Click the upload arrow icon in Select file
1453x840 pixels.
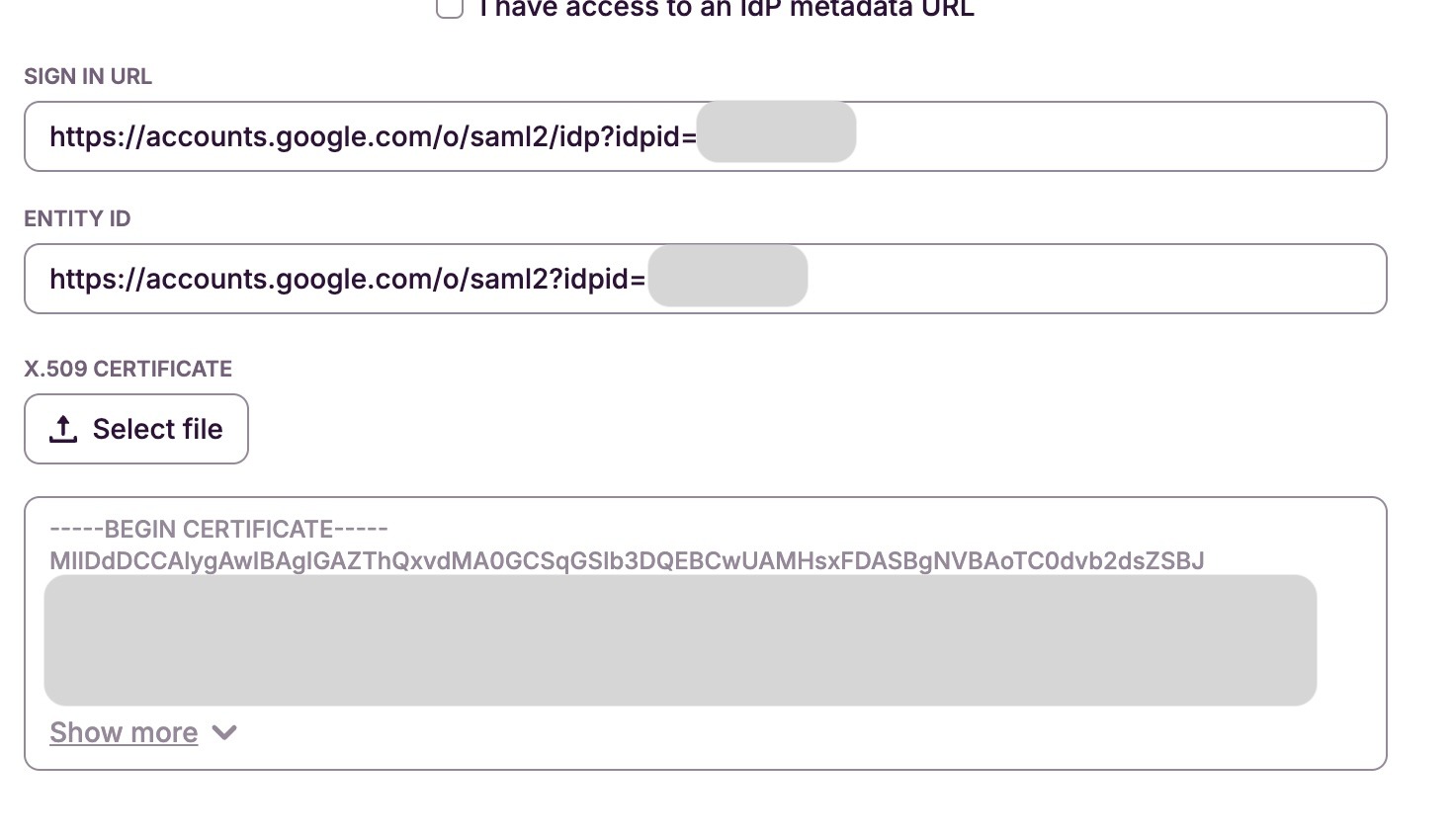[x=63, y=429]
